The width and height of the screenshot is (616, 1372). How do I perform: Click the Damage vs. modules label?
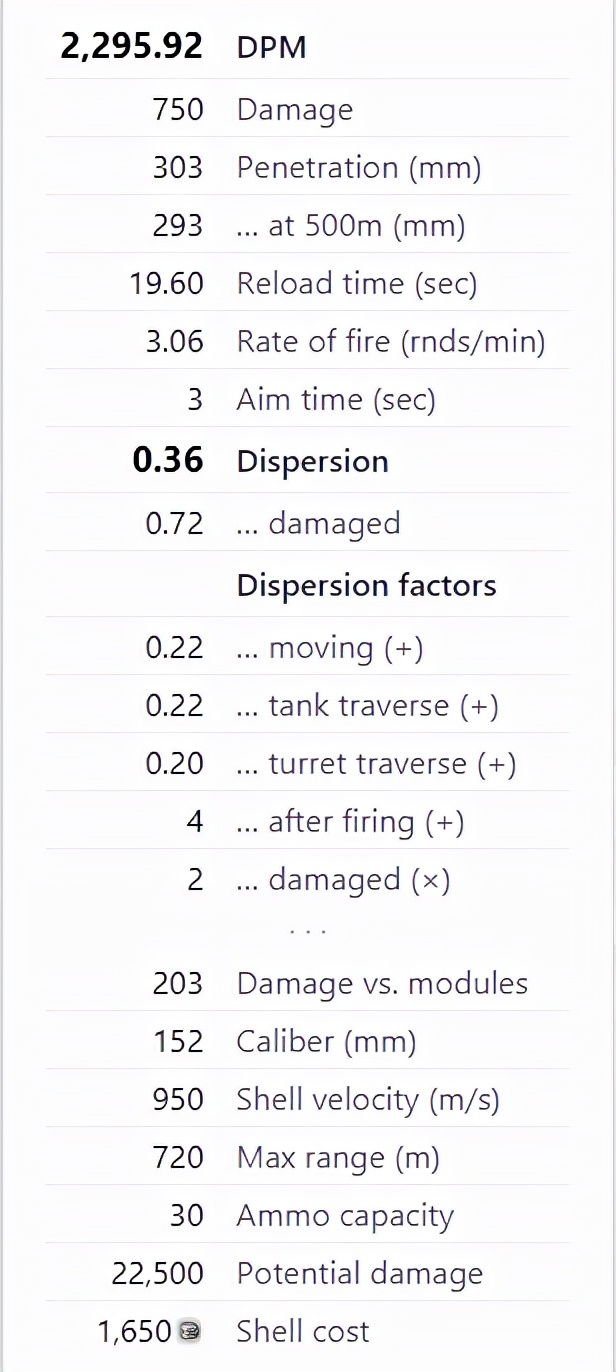click(x=382, y=983)
